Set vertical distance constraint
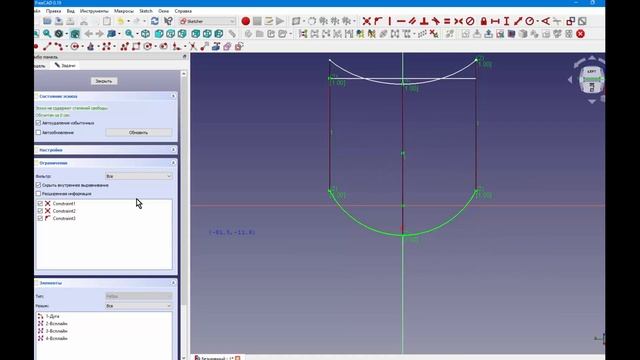This screenshot has height=360, width=640. [507, 21]
